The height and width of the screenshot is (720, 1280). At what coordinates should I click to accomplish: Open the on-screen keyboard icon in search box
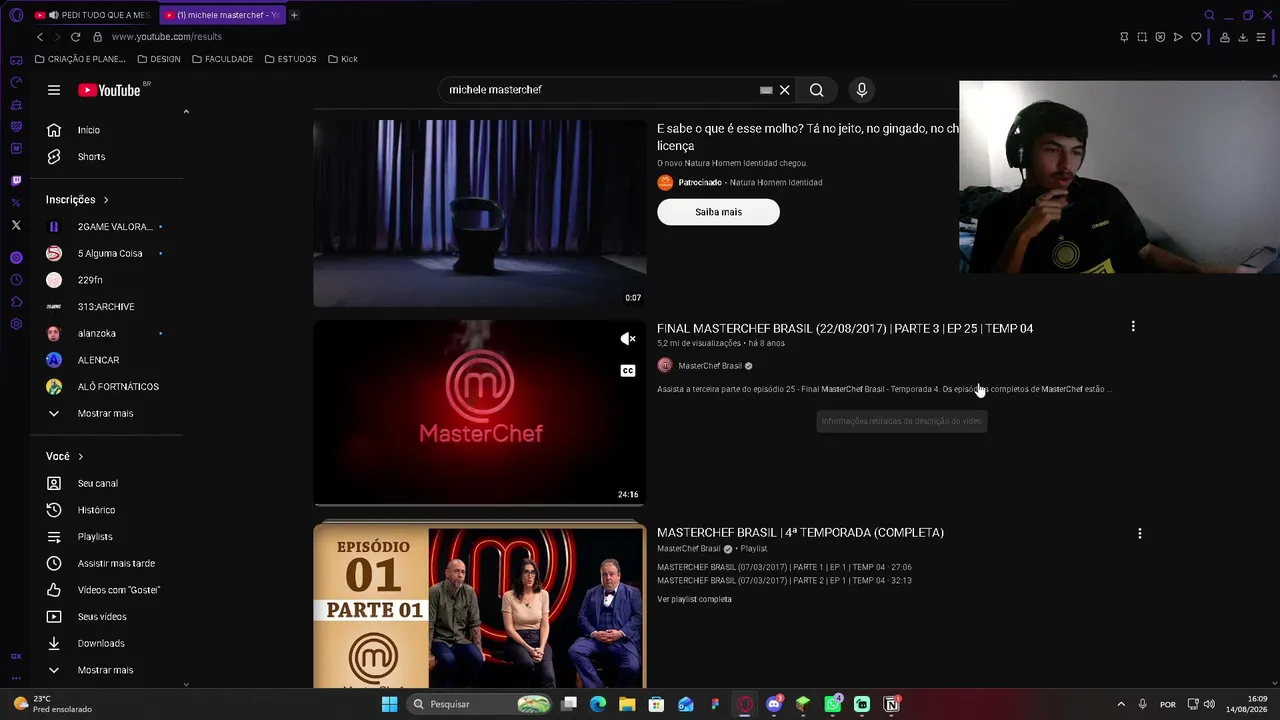click(x=766, y=90)
